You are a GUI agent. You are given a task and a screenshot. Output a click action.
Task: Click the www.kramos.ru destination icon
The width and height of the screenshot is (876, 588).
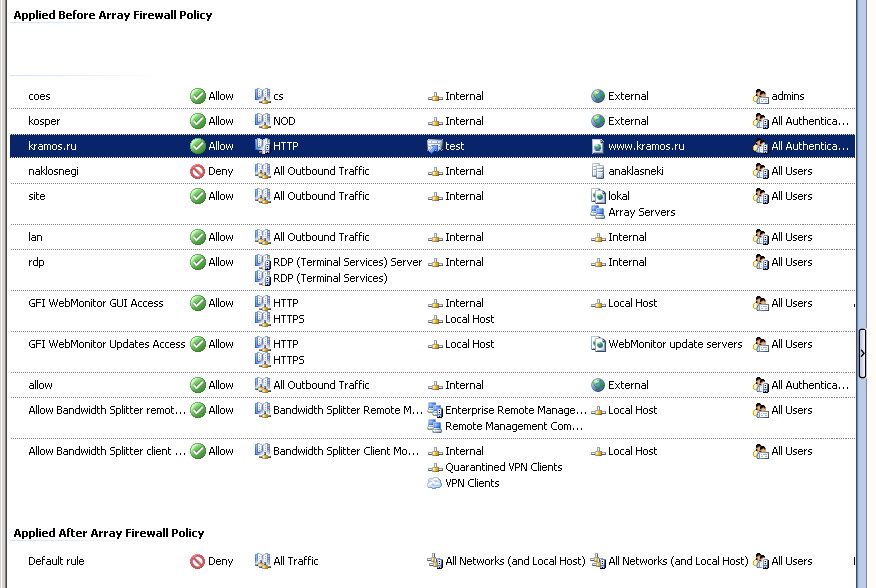pos(598,146)
